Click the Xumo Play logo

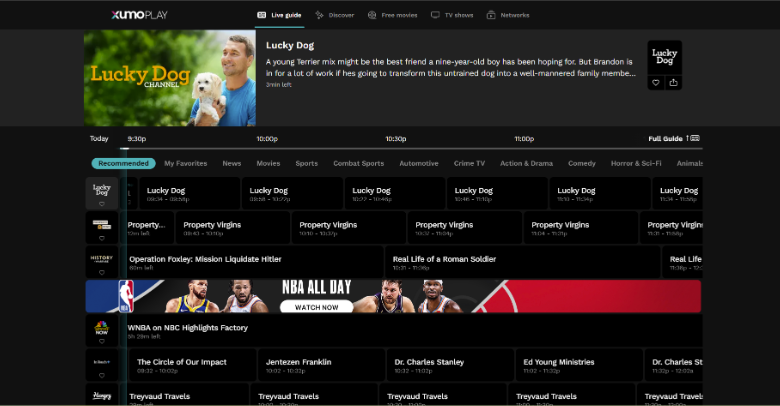[139, 15]
